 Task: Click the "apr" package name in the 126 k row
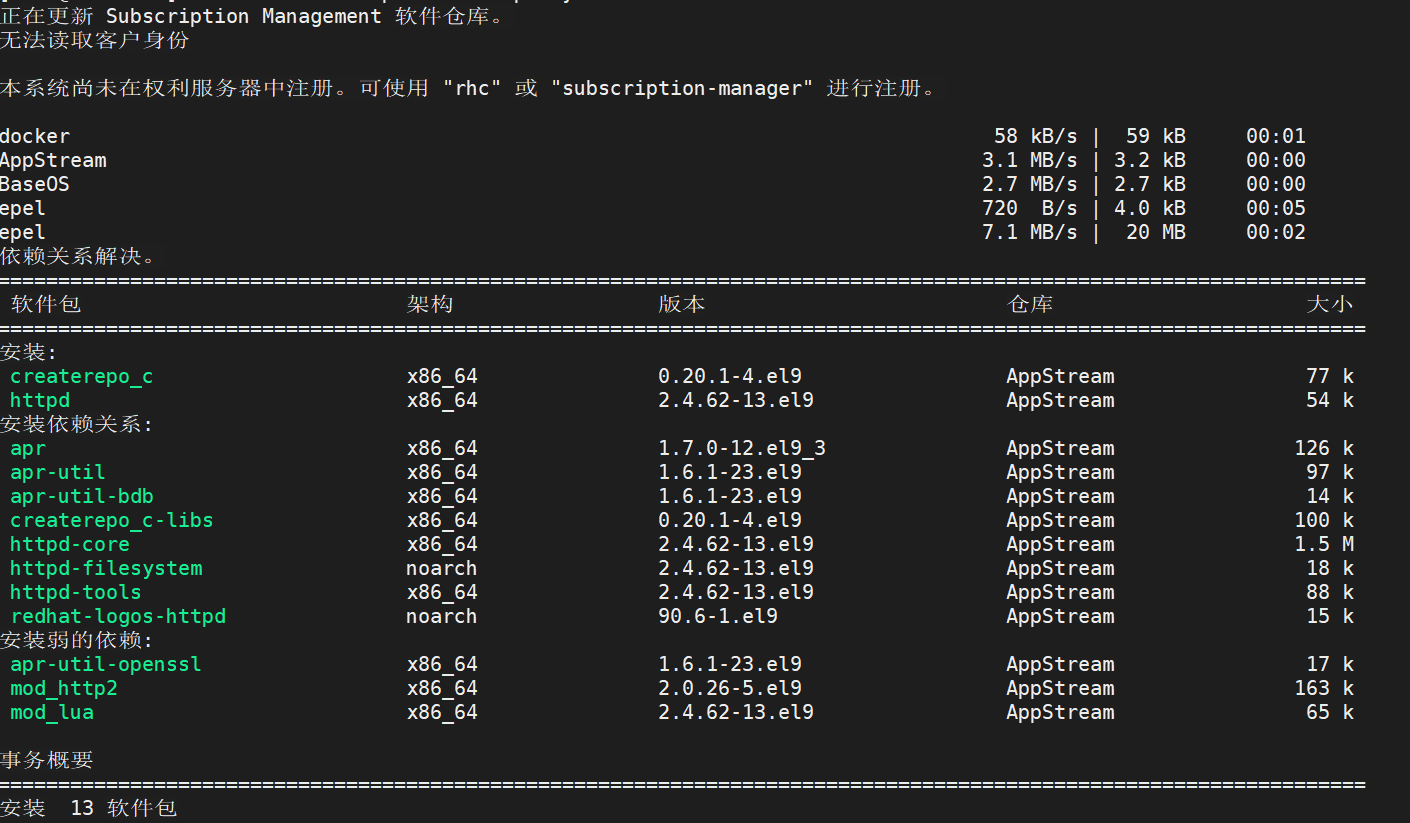coord(28,449)
